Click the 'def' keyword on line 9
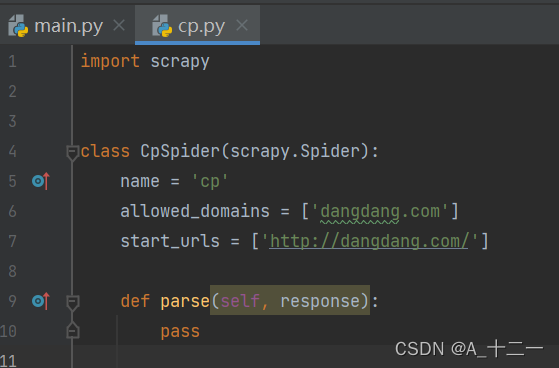Image resolution: width=559 pixels, height=368 pixels. [x=135, y=301]
